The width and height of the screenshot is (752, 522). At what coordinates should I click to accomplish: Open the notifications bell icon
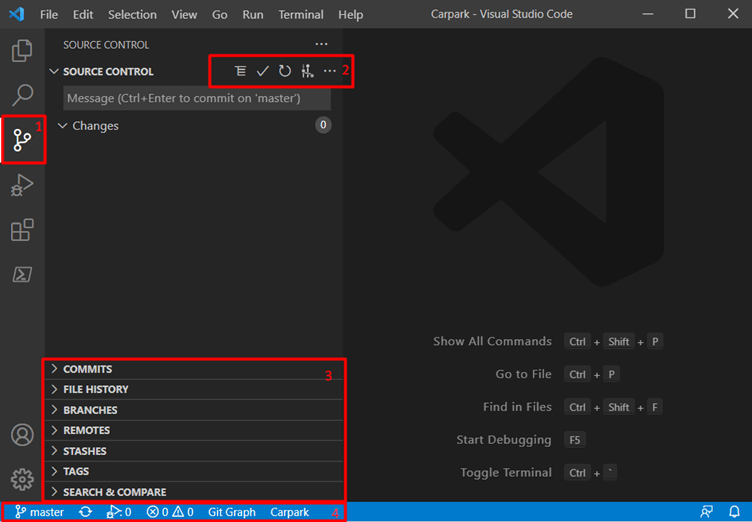click(734, 512)
